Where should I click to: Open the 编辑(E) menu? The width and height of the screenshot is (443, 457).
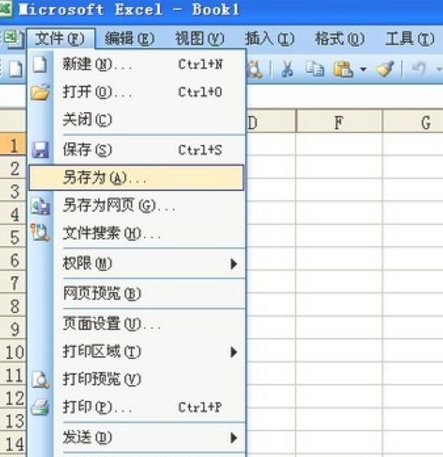pos(130,39)
